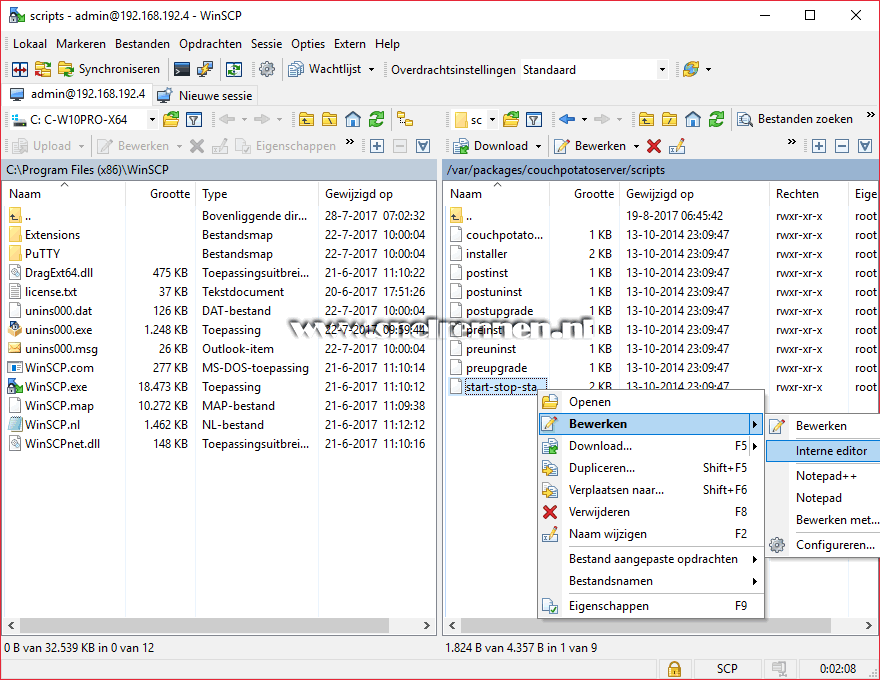Click the Download button in remote toolbar
Image resolution: width=880 pixels, height=680 pixels.
[492, 146]
